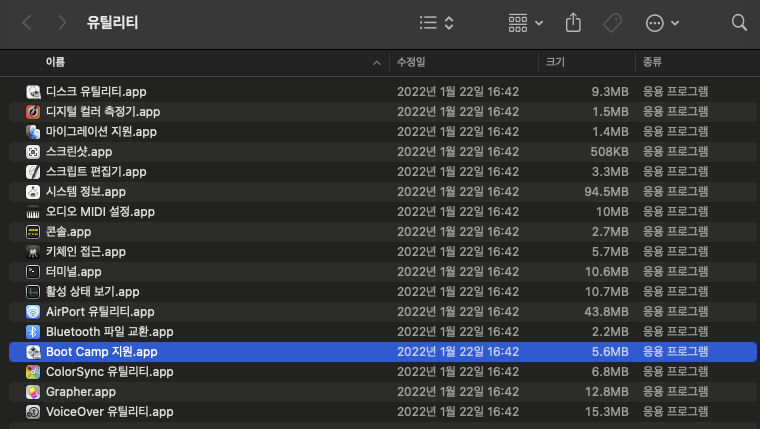Click the Boot Camp 지원.app icon
The width and height of the screenshot is (760, 429).
click(33, 351)
